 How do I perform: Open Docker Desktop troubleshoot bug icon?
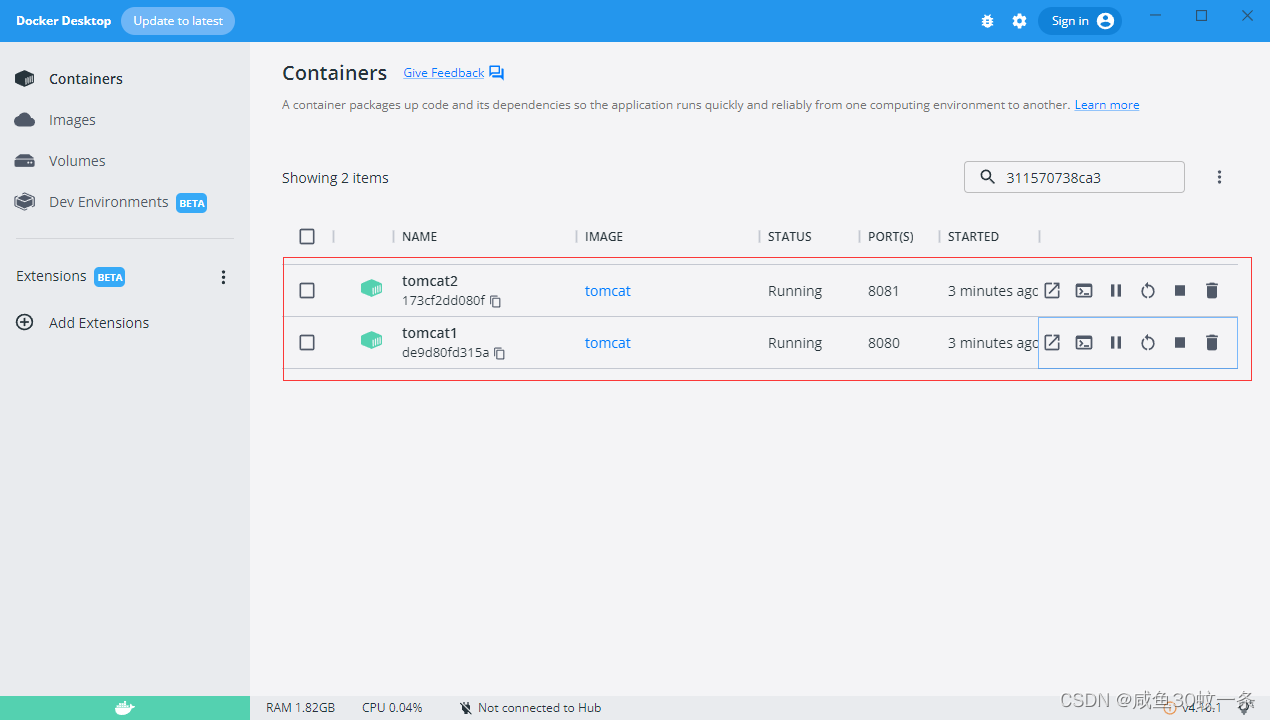point(987,20)
